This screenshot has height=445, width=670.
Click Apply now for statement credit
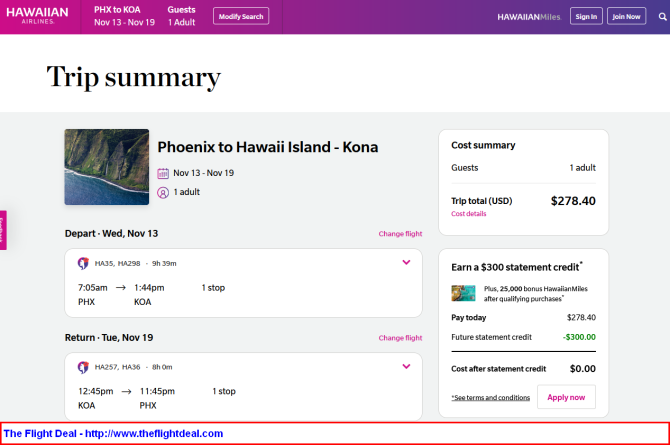(x=566, y=397)
